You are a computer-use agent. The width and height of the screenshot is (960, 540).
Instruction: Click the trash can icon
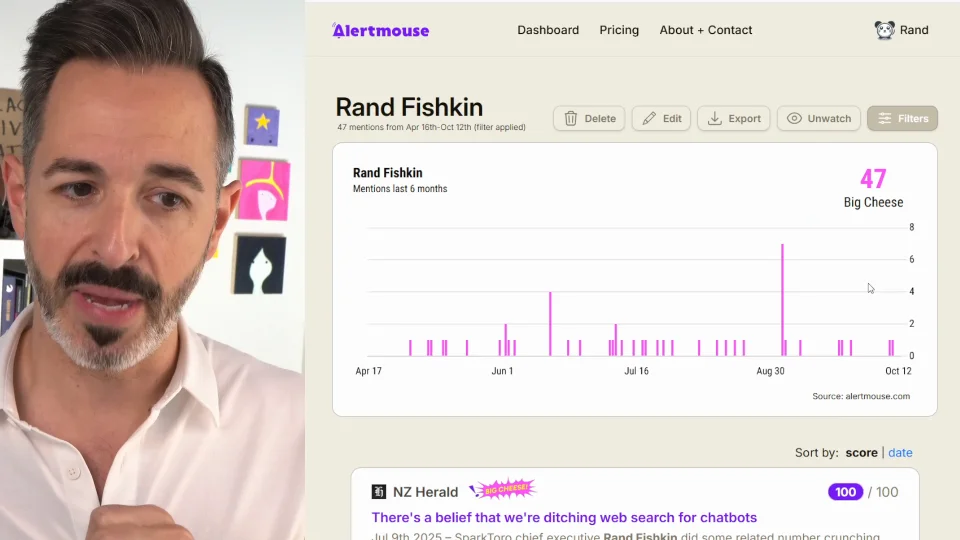pos(571,118)
